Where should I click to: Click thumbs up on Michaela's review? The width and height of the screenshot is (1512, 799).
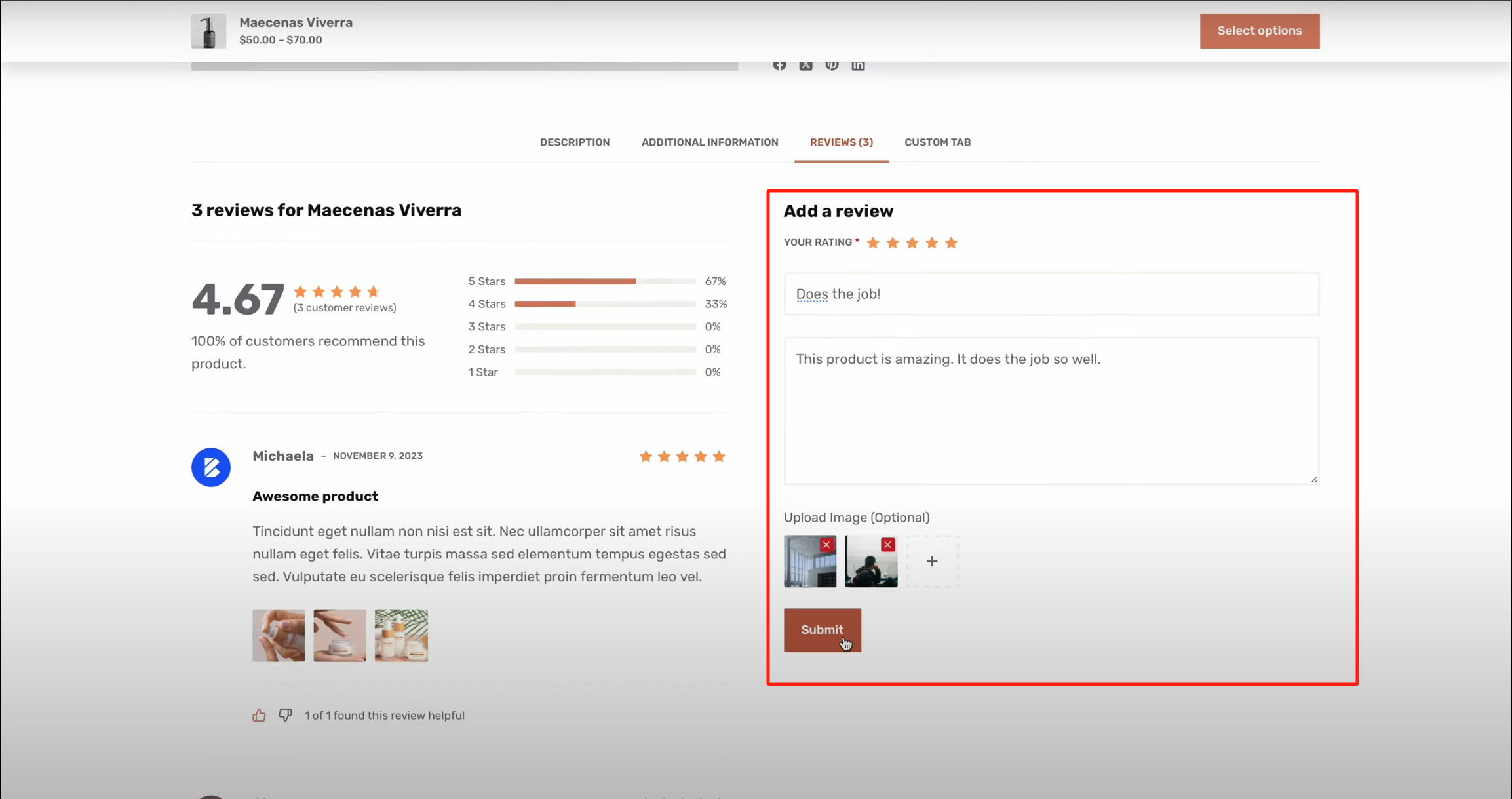coord(259,715)
